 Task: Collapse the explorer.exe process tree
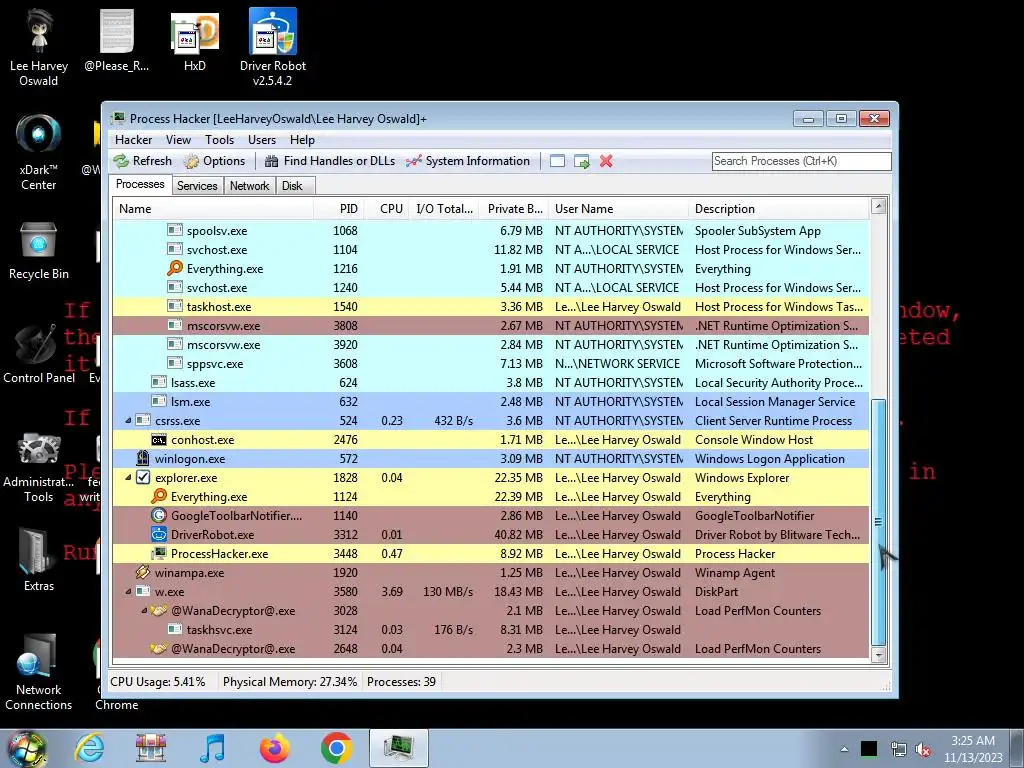(128, 477)
